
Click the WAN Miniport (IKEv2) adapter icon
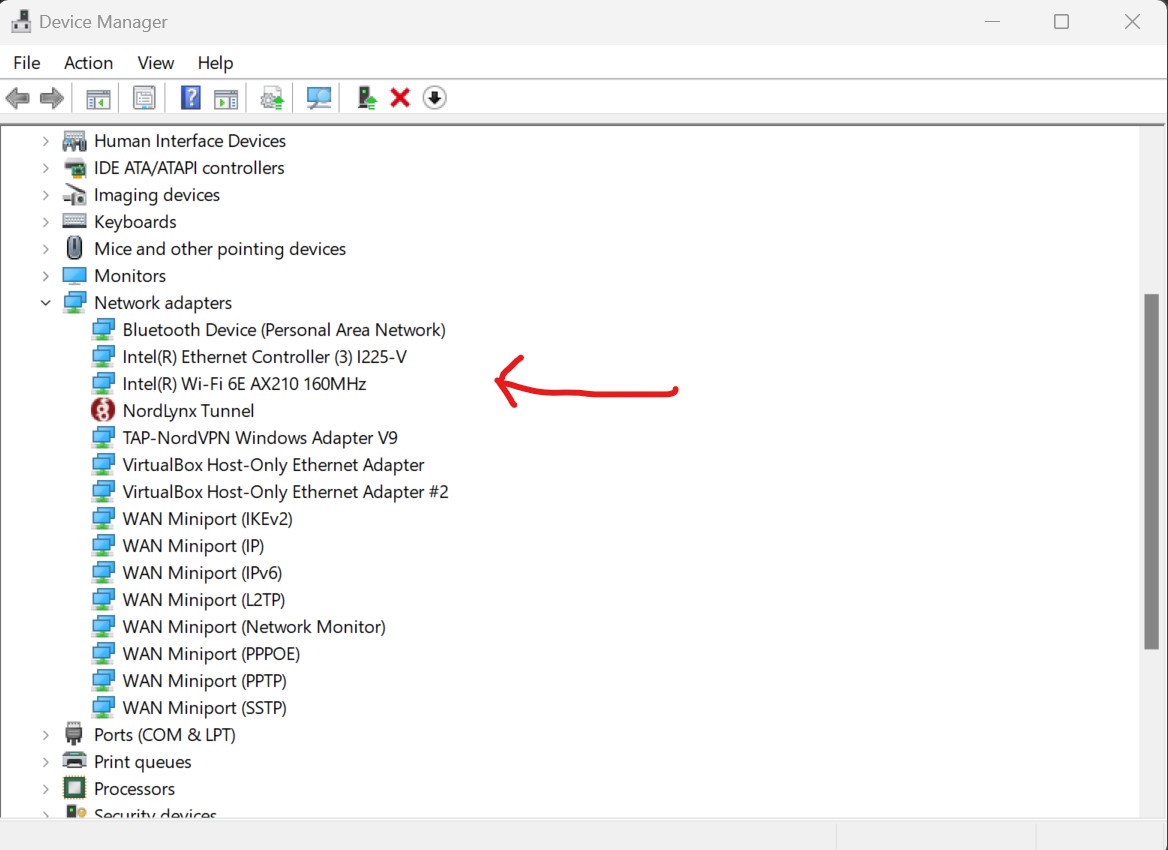tap(103, 518)
